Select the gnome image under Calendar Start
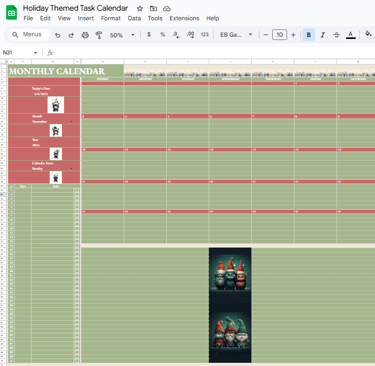 tap(56, 177)
